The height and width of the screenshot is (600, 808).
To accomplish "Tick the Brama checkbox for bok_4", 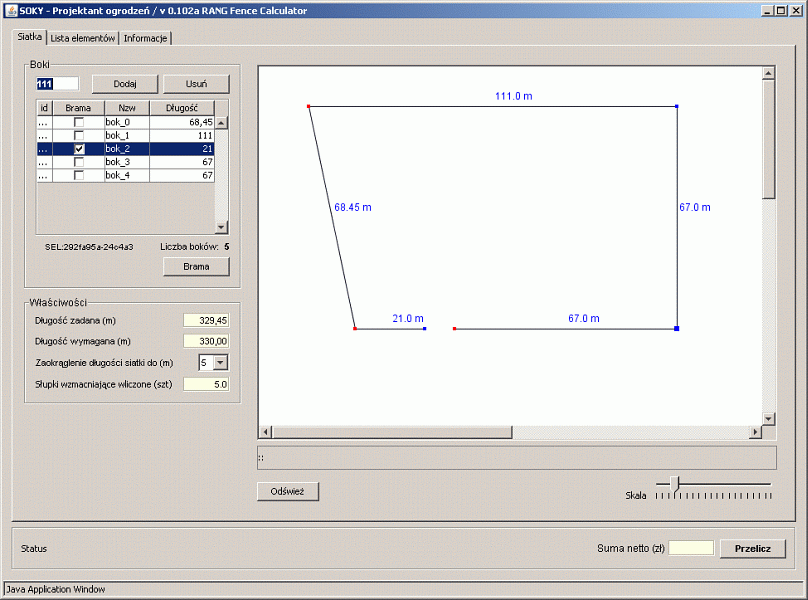I will click(x=79, y=175).
